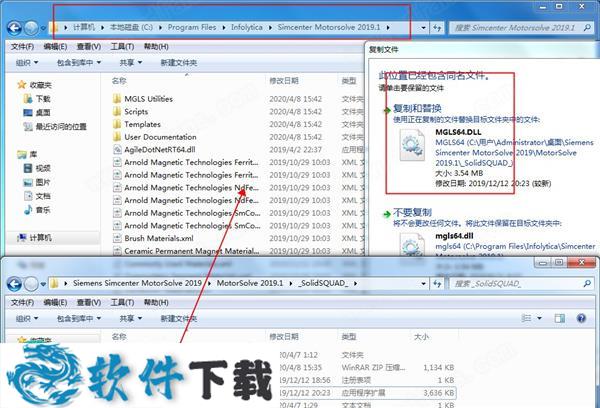Click 新建文件夹 in top window

[x=179, y=62]
